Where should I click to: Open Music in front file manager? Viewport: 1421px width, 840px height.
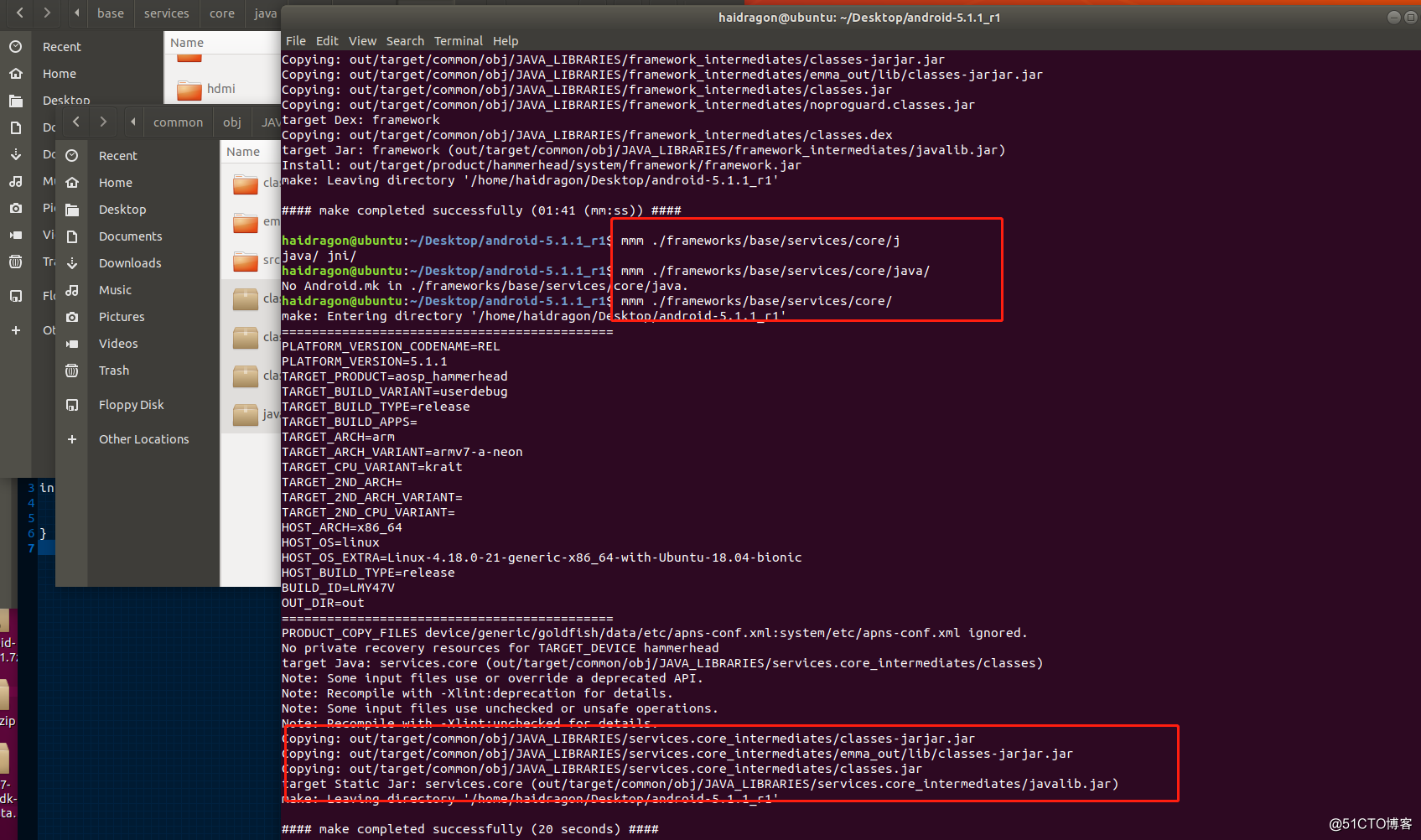pos(115,290)
